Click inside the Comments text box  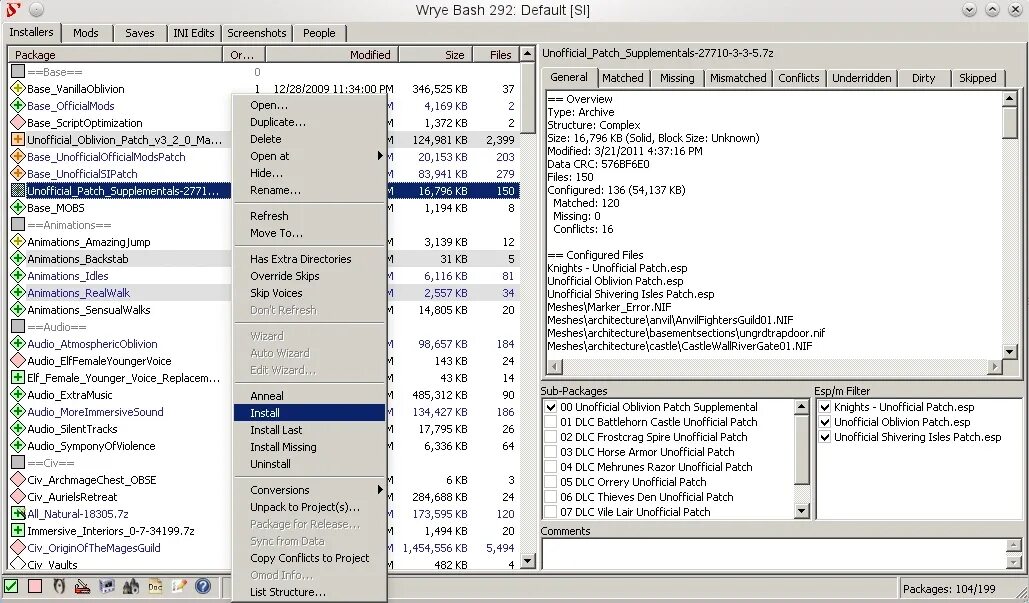pos(774,554)
